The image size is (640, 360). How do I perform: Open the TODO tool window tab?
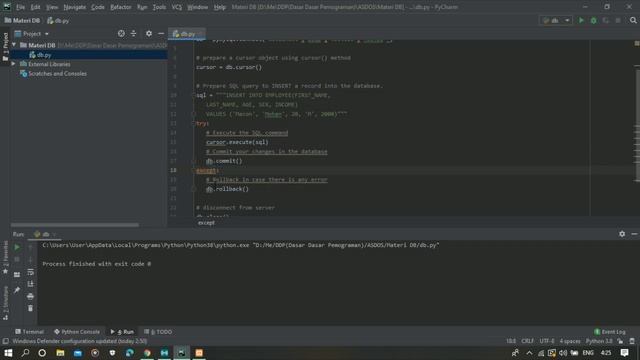coord(158,332)
